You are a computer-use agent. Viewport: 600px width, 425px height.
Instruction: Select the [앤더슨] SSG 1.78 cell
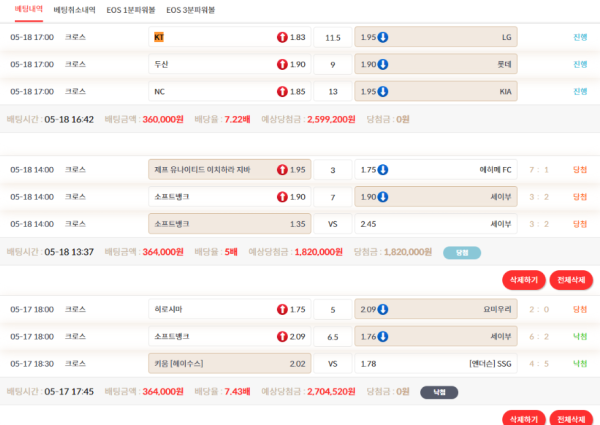[x=436, y=363]
